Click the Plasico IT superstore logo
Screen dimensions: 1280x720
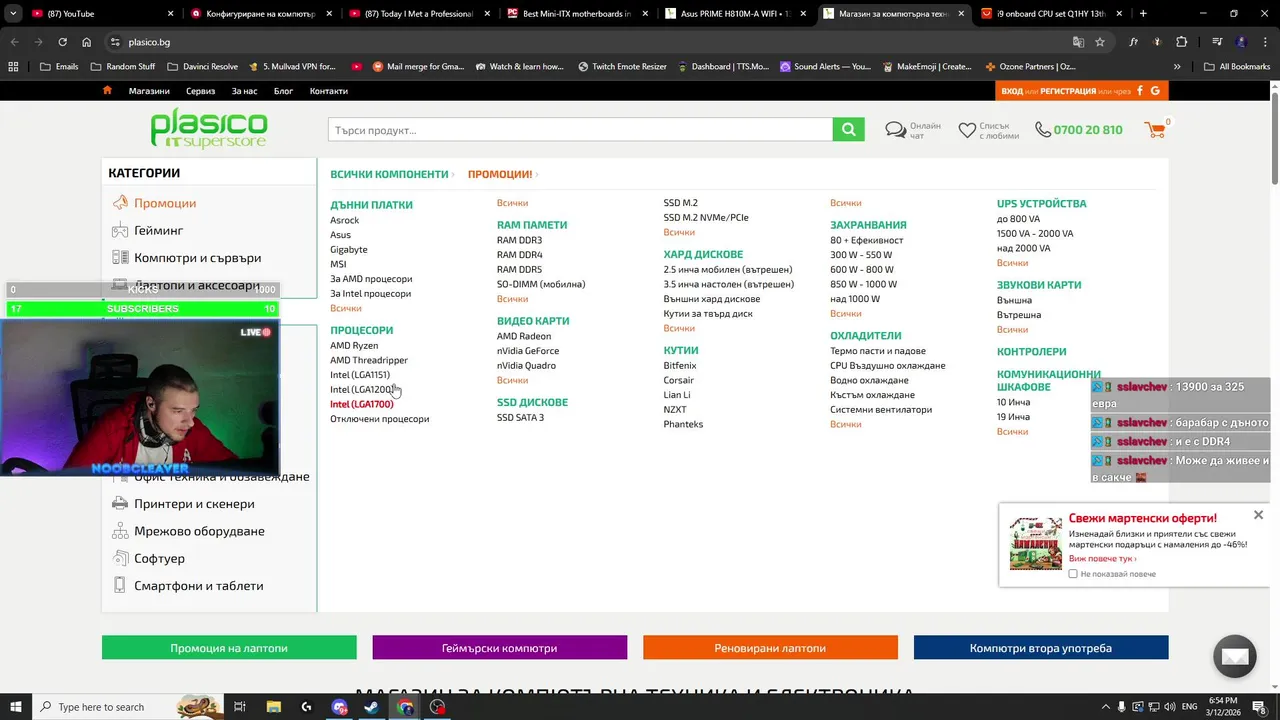point(209,128)
